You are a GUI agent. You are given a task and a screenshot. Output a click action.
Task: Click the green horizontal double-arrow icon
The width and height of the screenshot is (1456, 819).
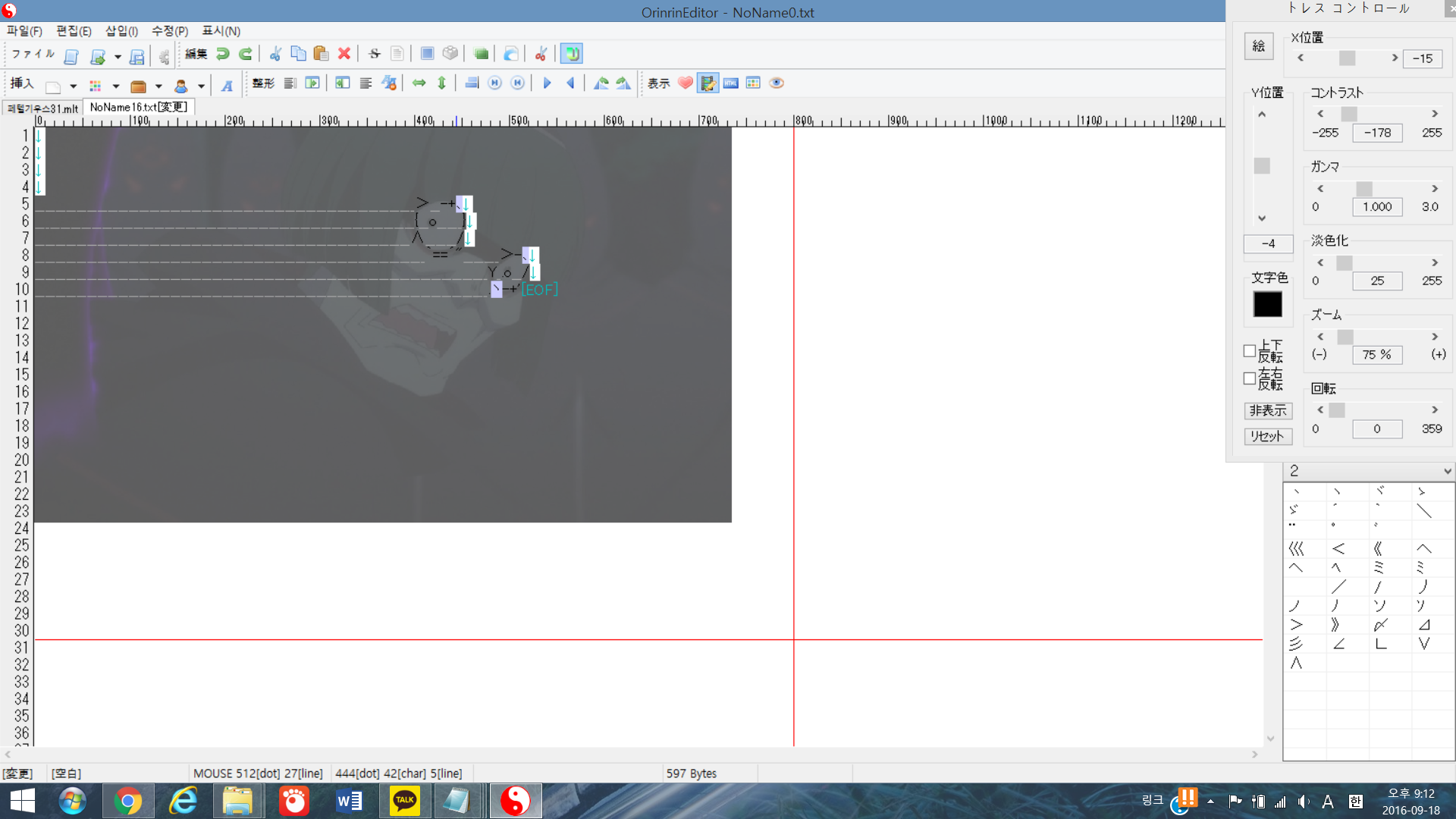point(419,83)
